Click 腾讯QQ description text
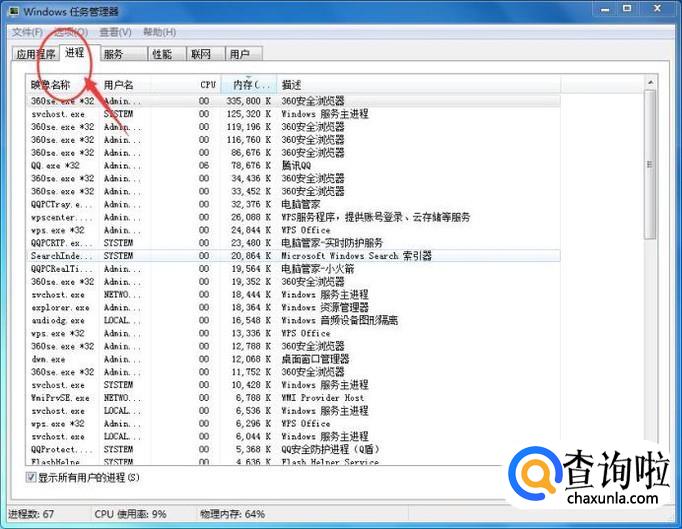Screen dimensions: 682x529 [296, 165]
